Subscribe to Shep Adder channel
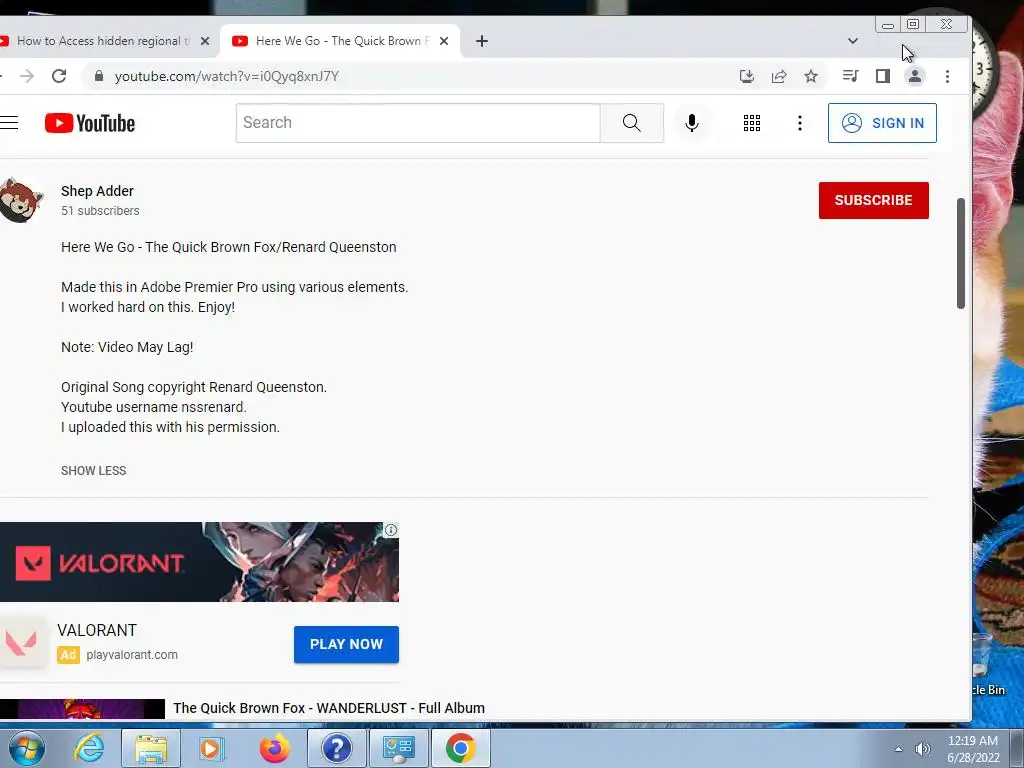Viewport: 1024px width, 768px height. click(x=874, y=200)
